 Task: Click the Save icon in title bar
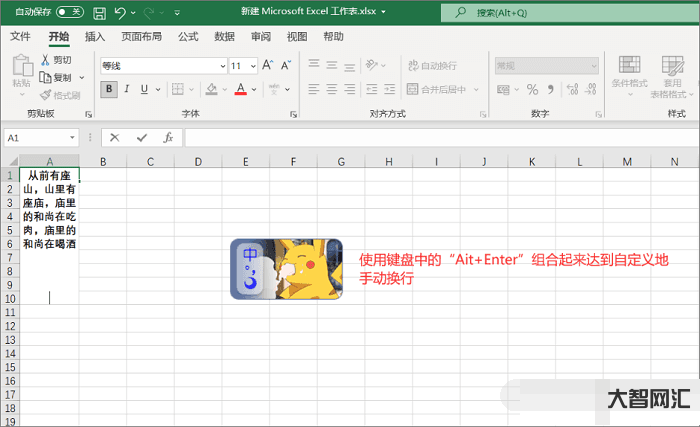point(99,12)
